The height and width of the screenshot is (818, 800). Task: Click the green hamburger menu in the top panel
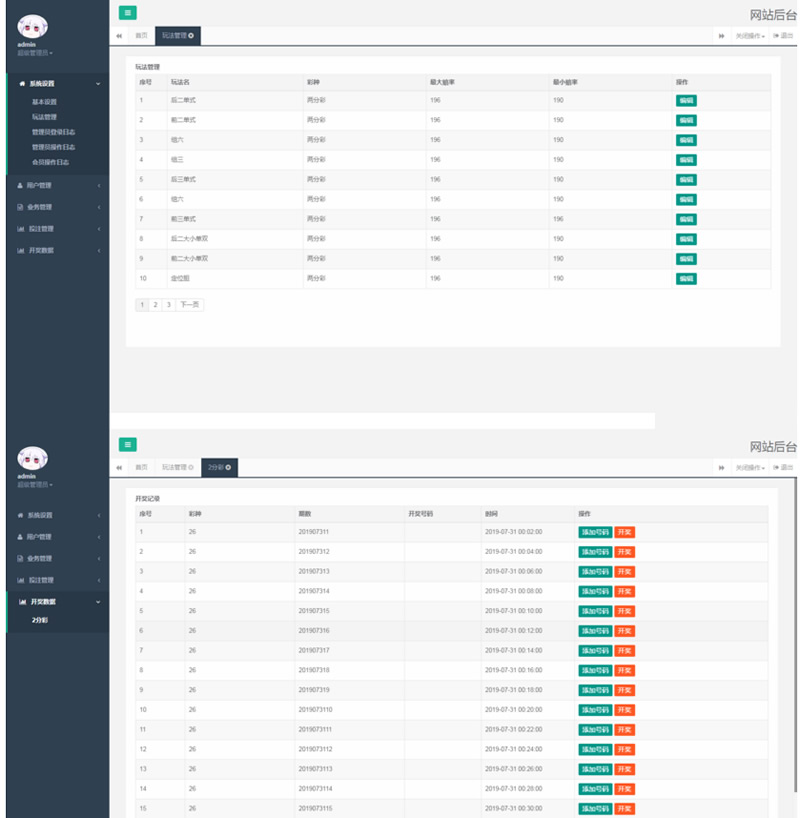(x=128, y=13)
